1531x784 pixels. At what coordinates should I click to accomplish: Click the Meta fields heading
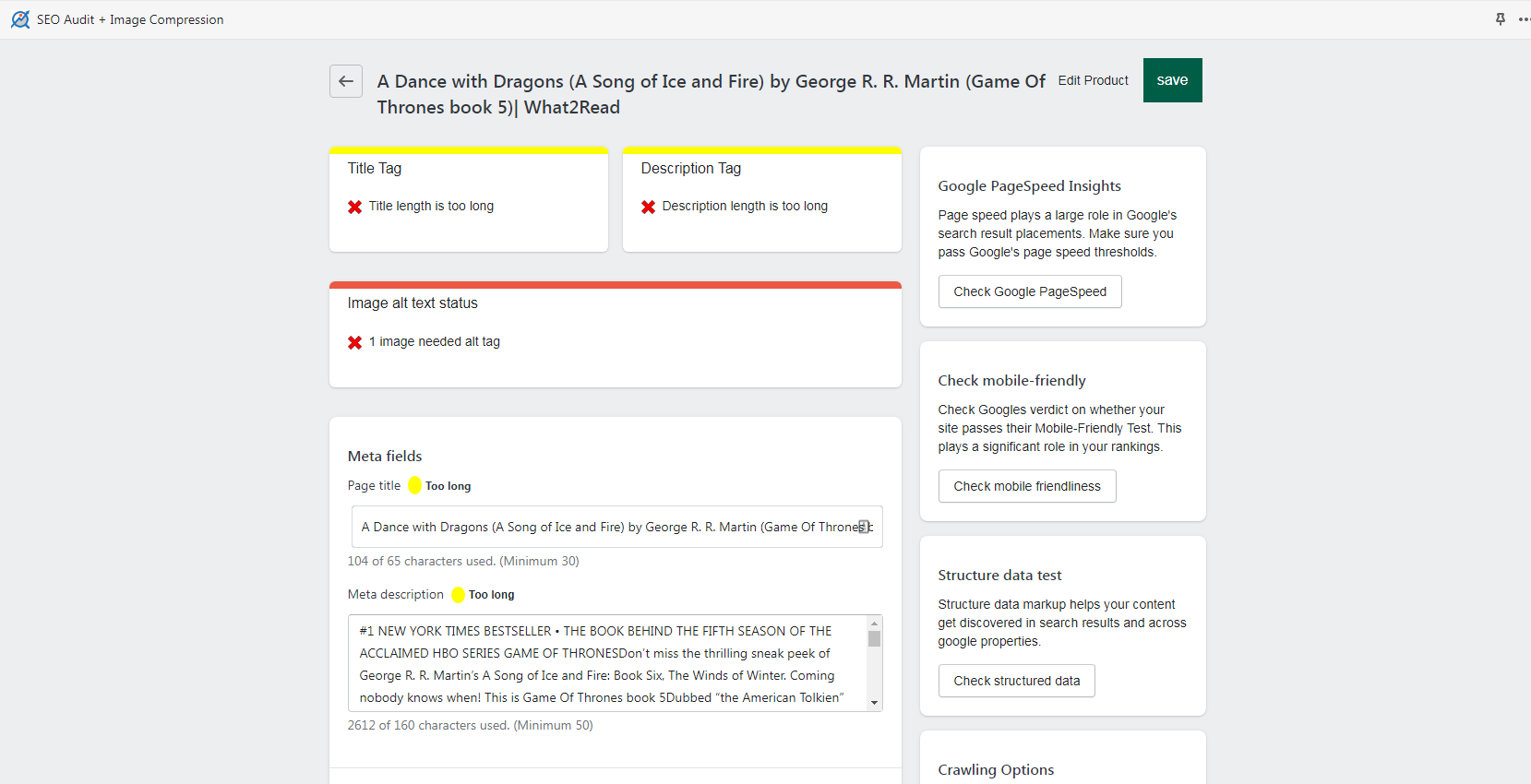pyautogui.click(x=385, y=456)
